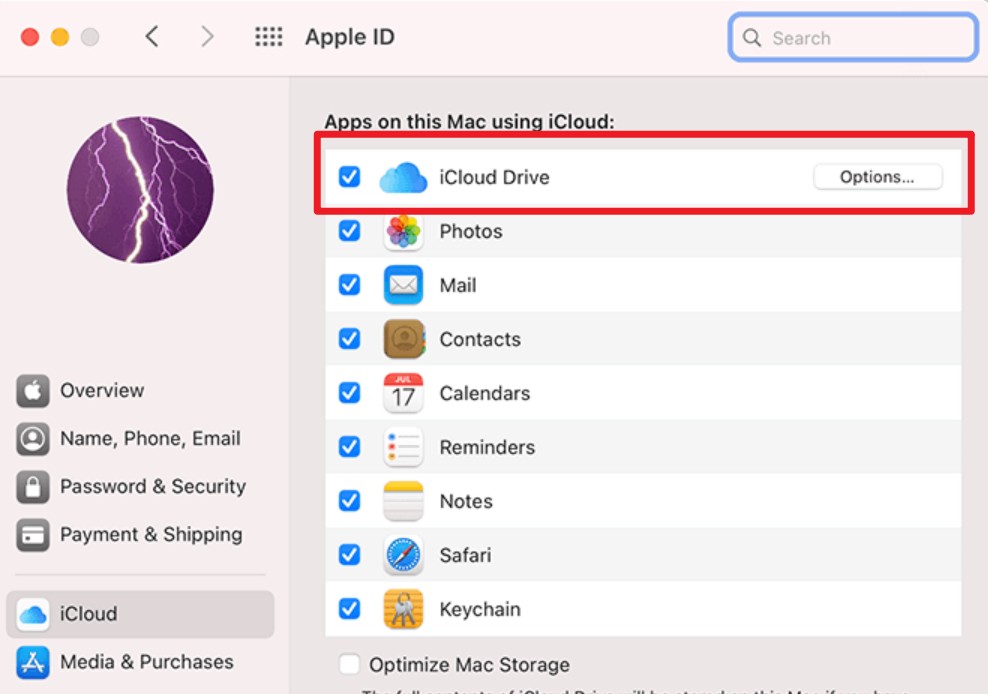988x694 pixels.
Task: Select the Photos app icon
Action: point(403,231)
